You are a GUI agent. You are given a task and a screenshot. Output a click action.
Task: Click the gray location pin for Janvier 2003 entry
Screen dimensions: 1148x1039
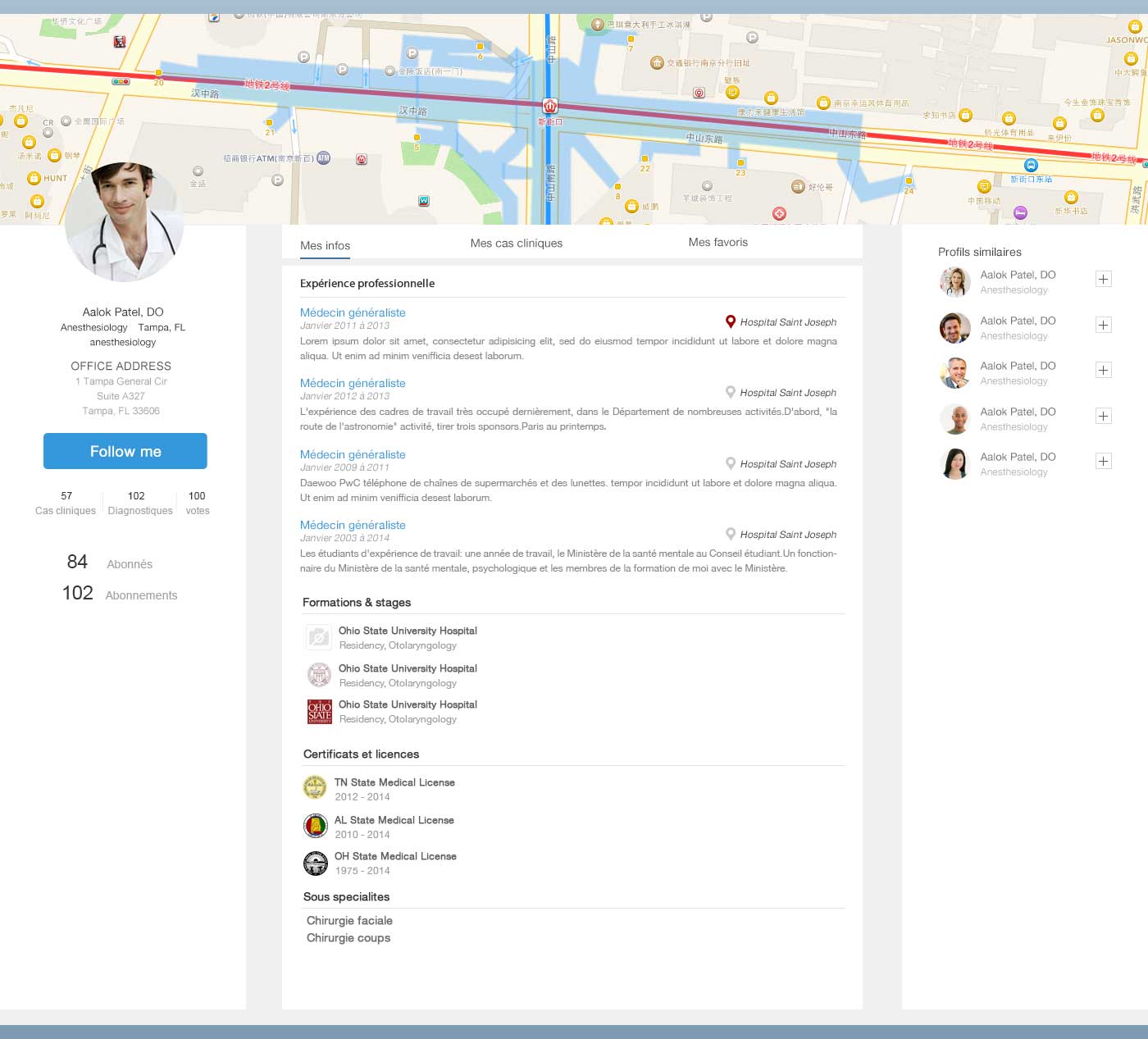pos(731,534)
